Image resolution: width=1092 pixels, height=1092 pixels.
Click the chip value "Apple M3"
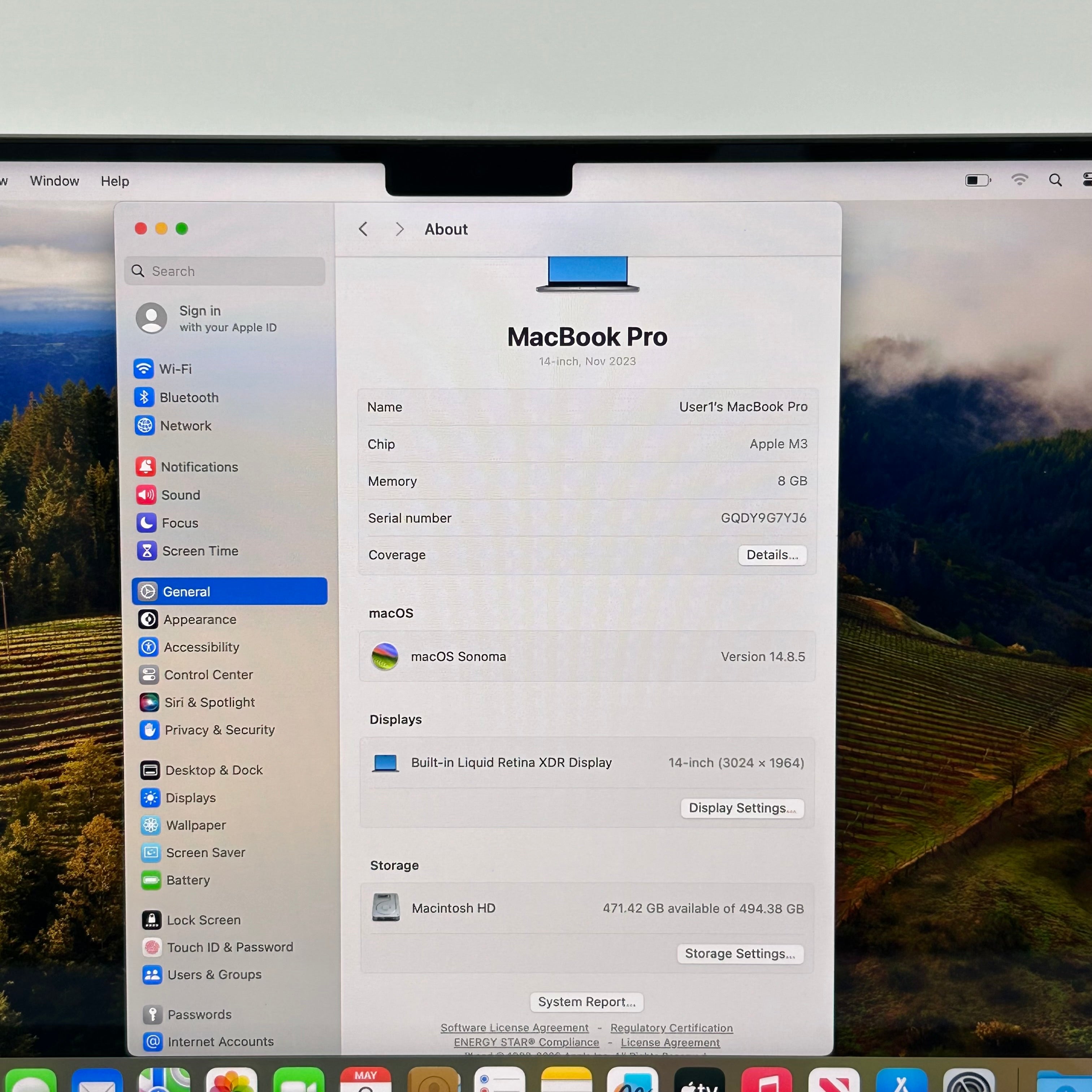tap(778, 444)
